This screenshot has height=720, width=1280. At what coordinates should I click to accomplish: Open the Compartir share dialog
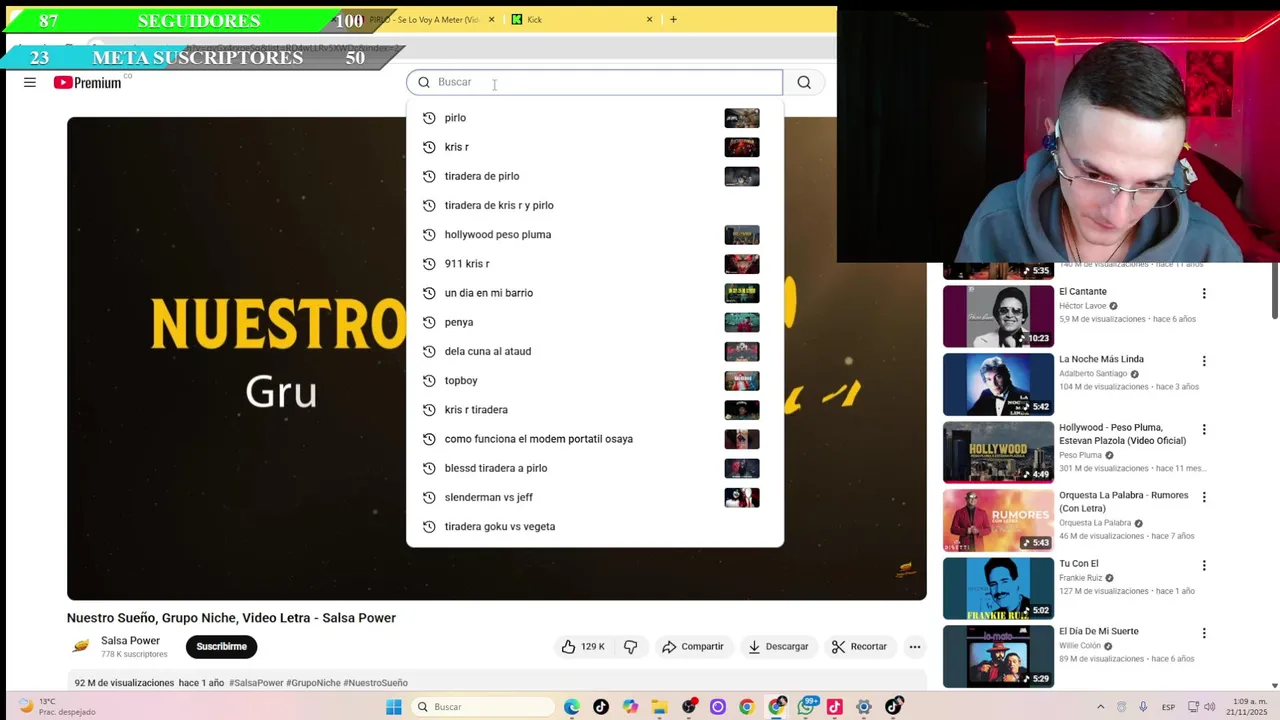coord(693,647)
